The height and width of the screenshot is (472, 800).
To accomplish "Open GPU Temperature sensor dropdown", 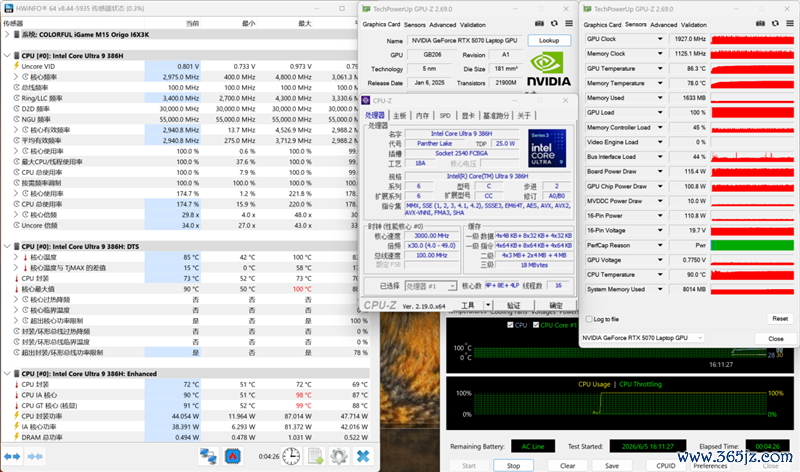I will [x=660, y=68].
